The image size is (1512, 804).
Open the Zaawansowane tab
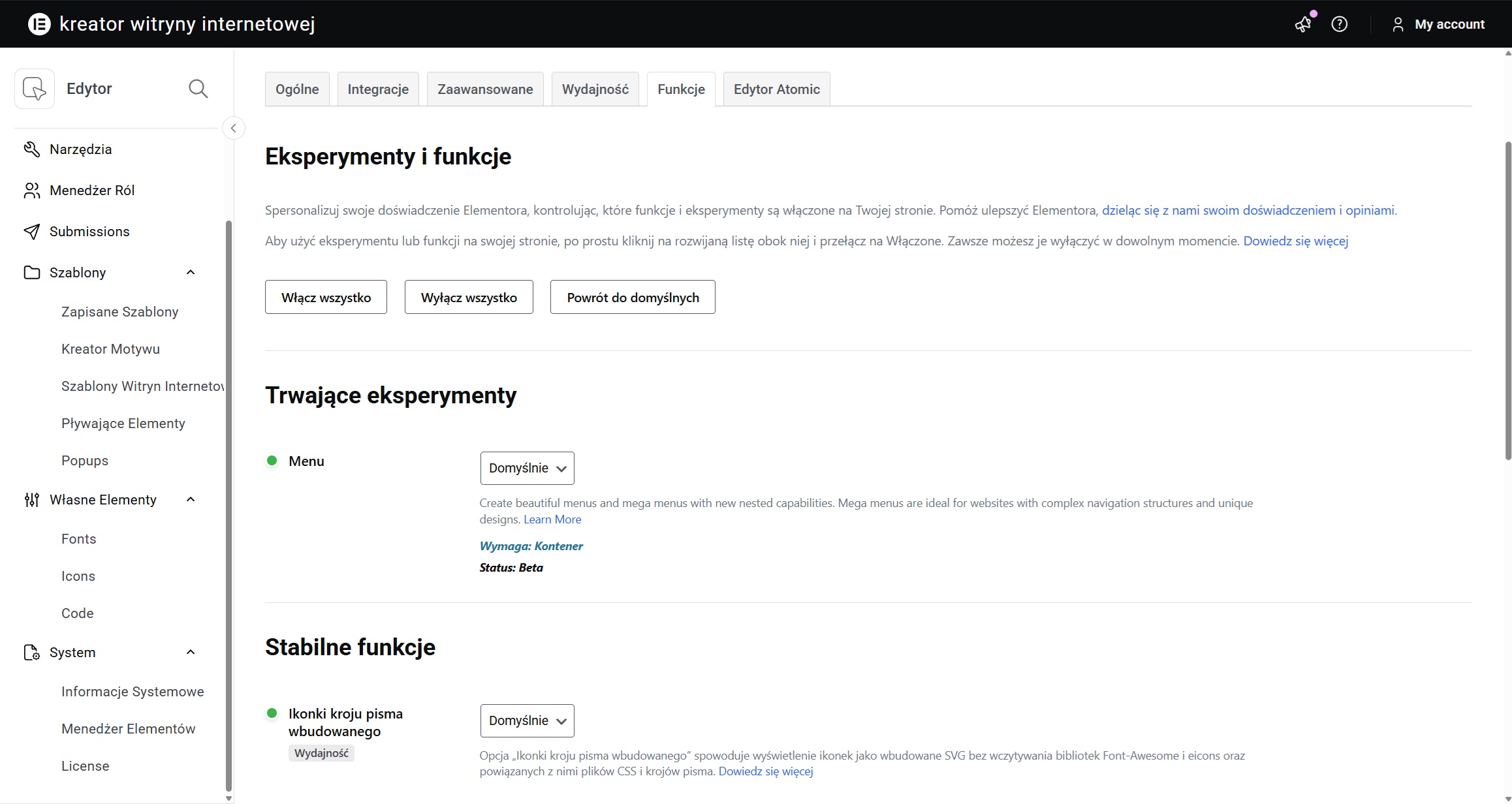pyautogui.click(x=485, y=89)
